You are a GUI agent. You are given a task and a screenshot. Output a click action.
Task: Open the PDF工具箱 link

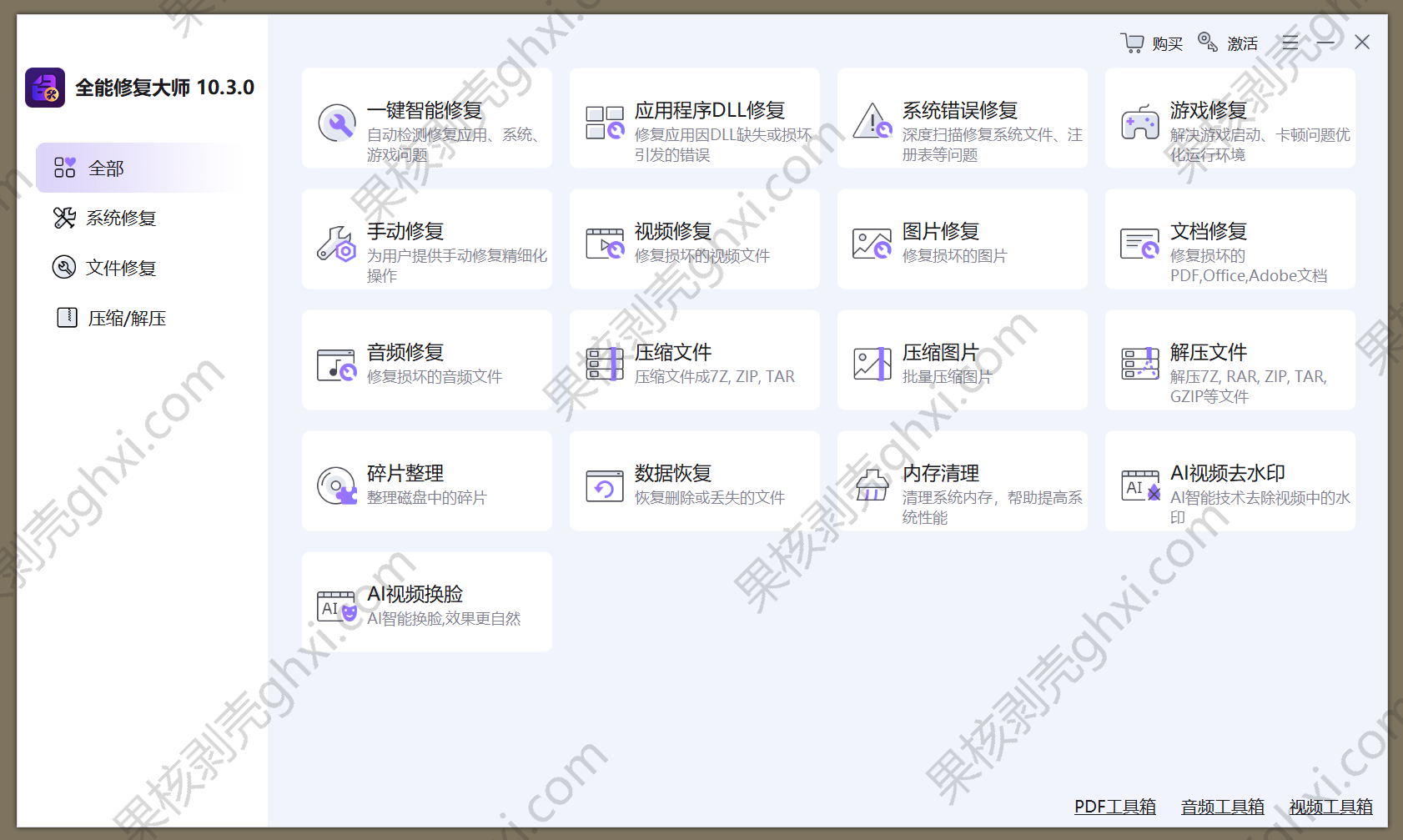[x=1115, y=807]
